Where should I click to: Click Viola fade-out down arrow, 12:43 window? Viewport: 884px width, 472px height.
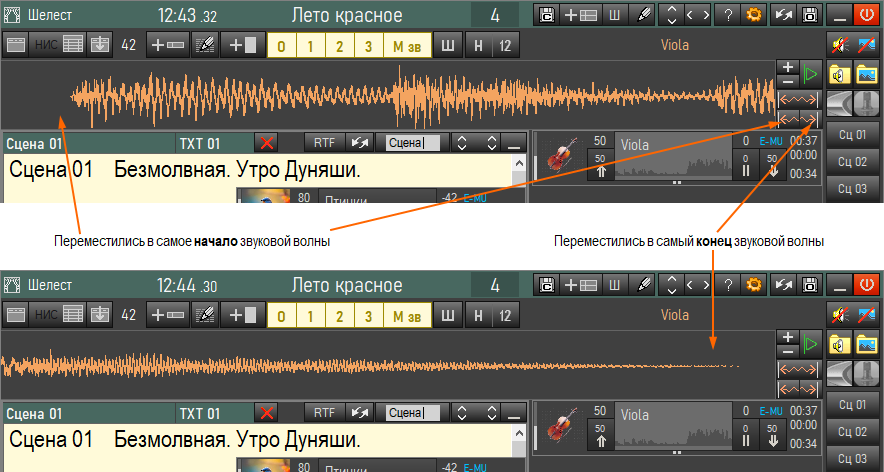pos(773,165)
